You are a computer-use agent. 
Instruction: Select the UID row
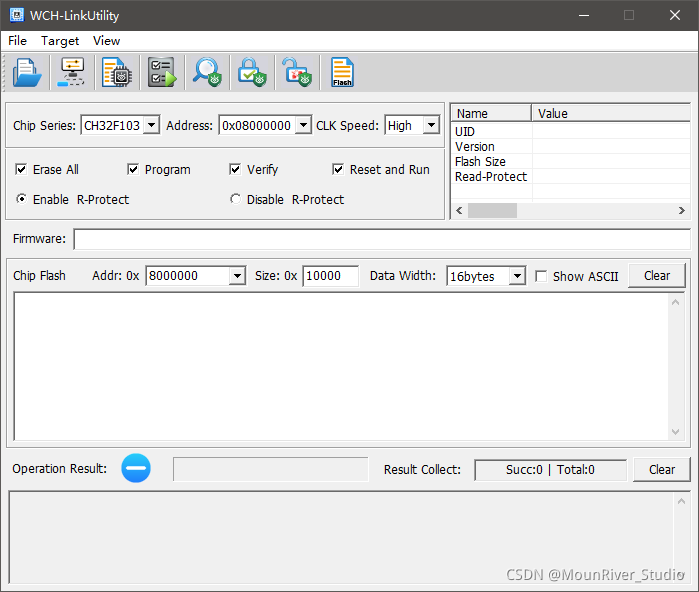(571, 132)
